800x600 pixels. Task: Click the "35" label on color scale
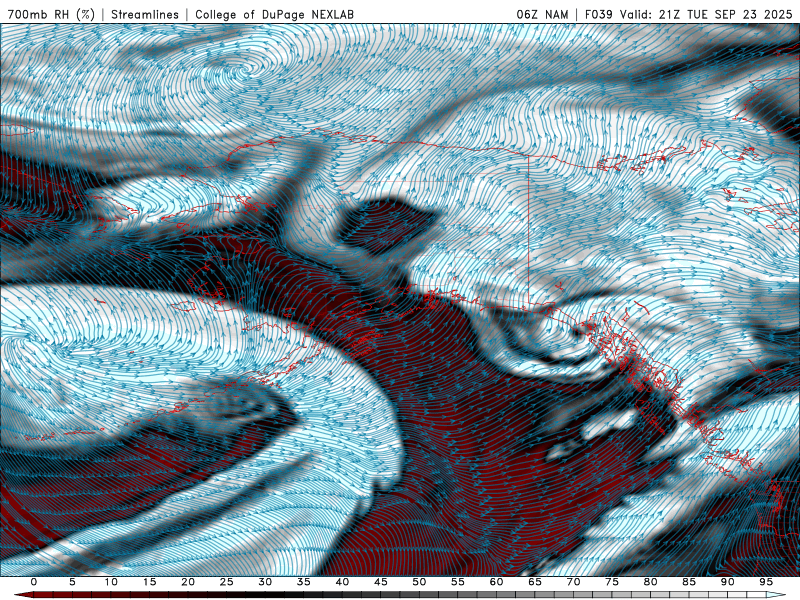pos(304,582)
